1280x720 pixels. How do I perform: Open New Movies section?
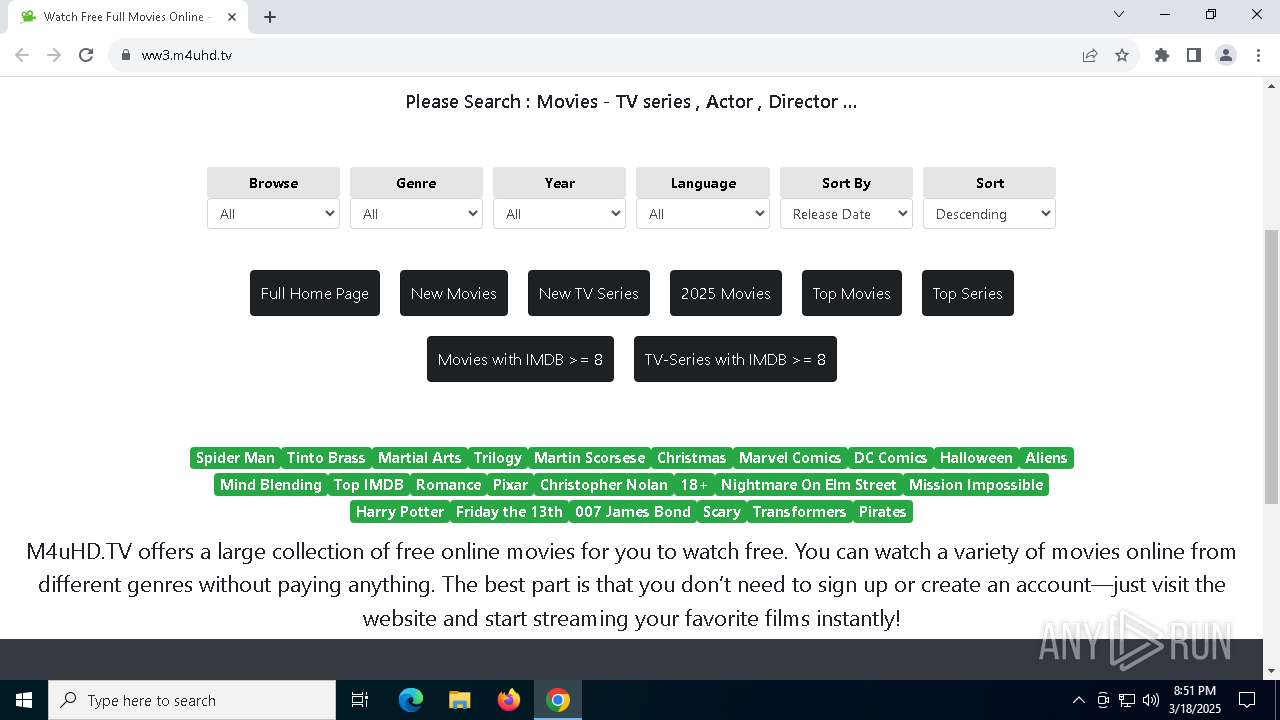point(454,293)
